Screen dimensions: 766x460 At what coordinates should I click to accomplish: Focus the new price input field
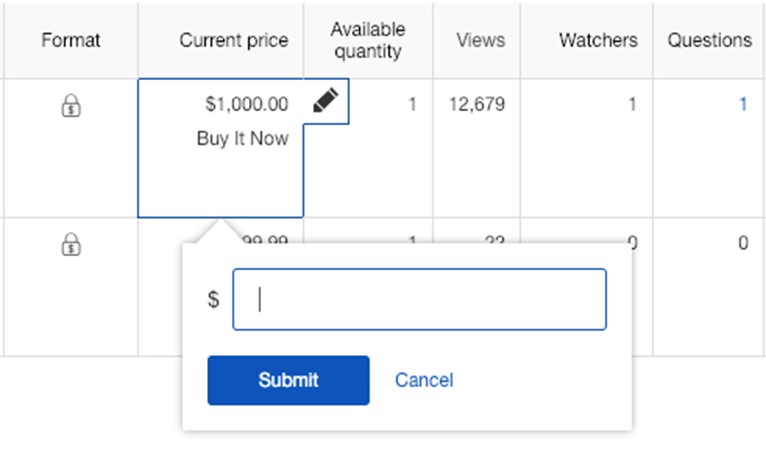[x=420, y=299]
